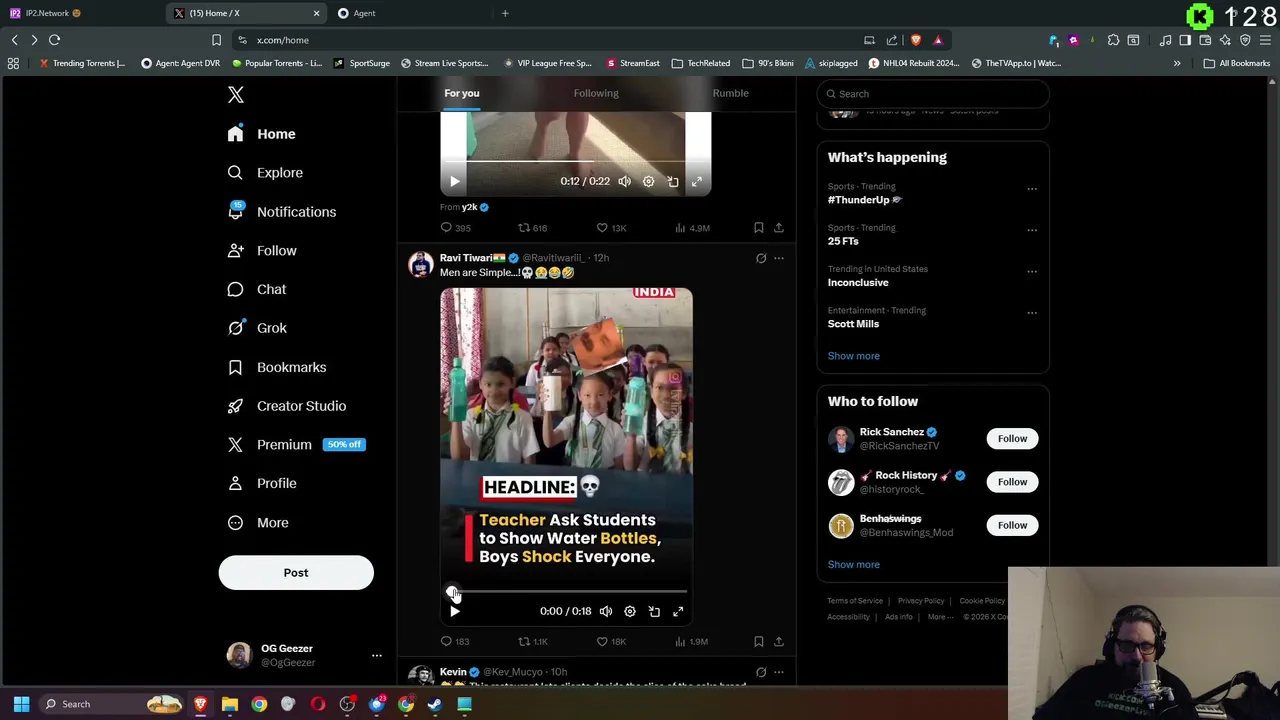Screen dimensions: 1280x720
Task: Open Profile in the sidebar
Action: point(262,483)
